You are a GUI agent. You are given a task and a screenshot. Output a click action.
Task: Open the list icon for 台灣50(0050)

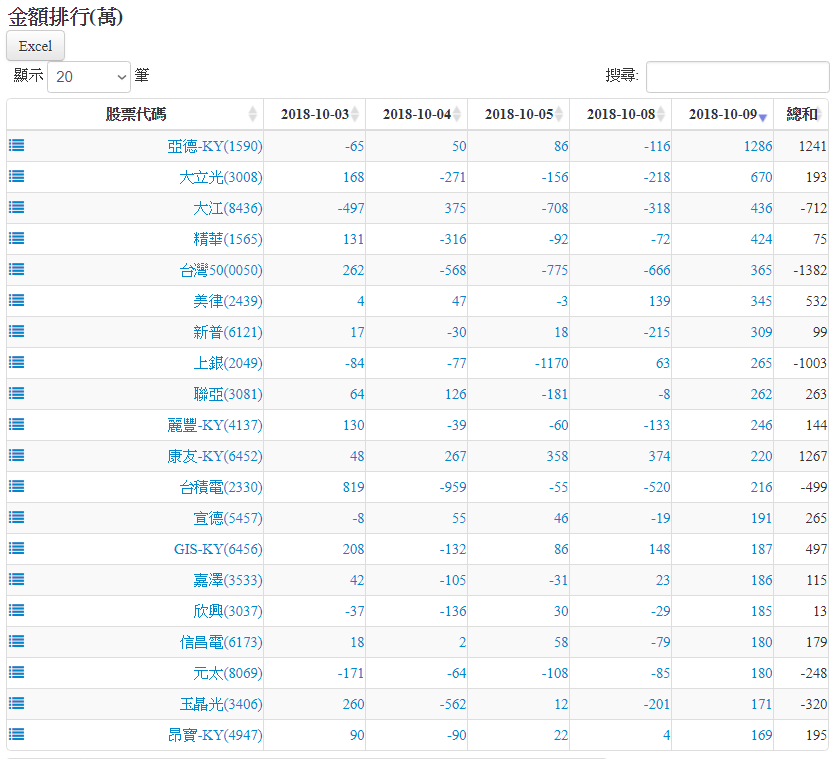(16, 270)
